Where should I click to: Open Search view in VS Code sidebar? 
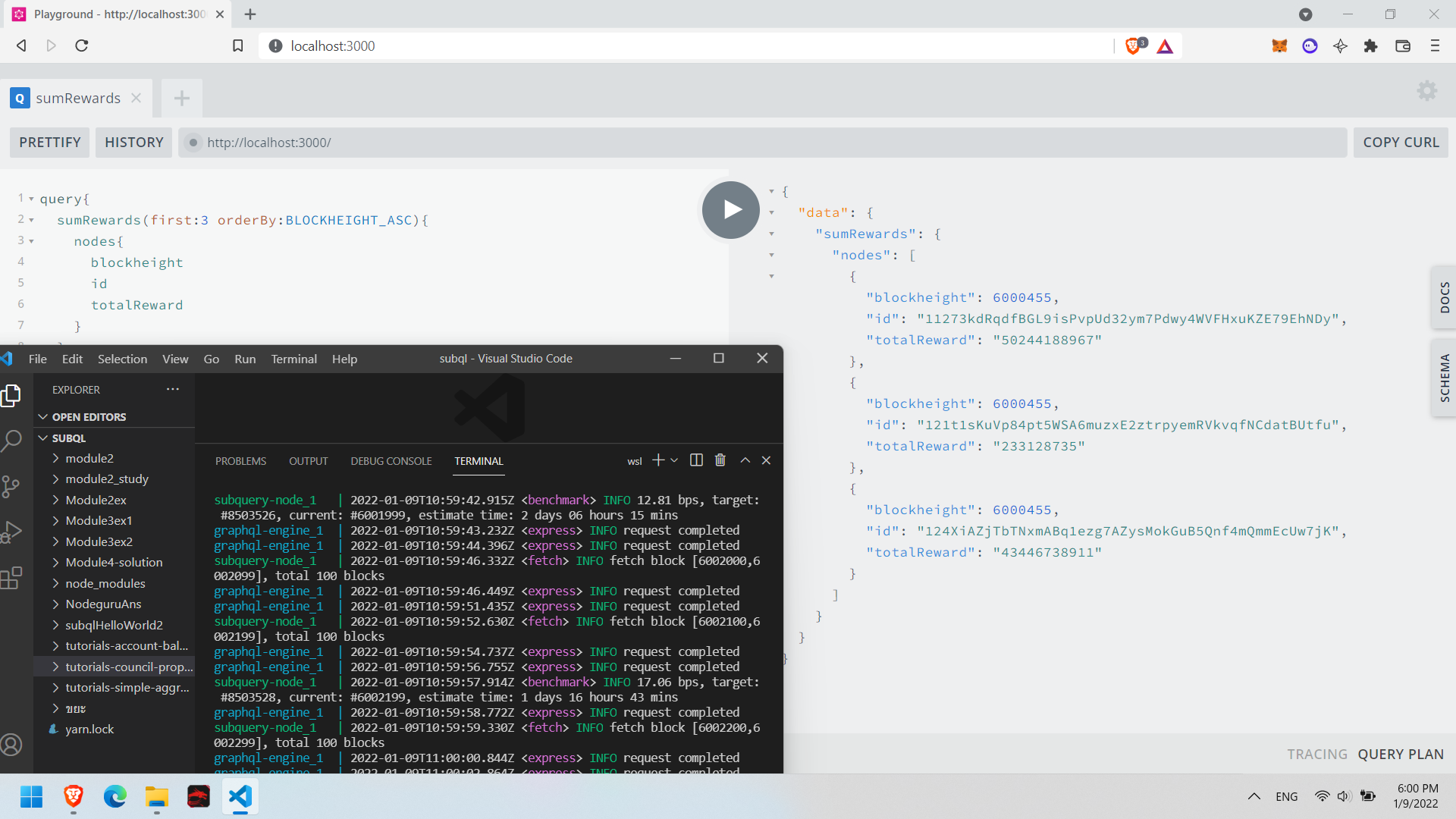pyautogui.click(x=13, y=441)
